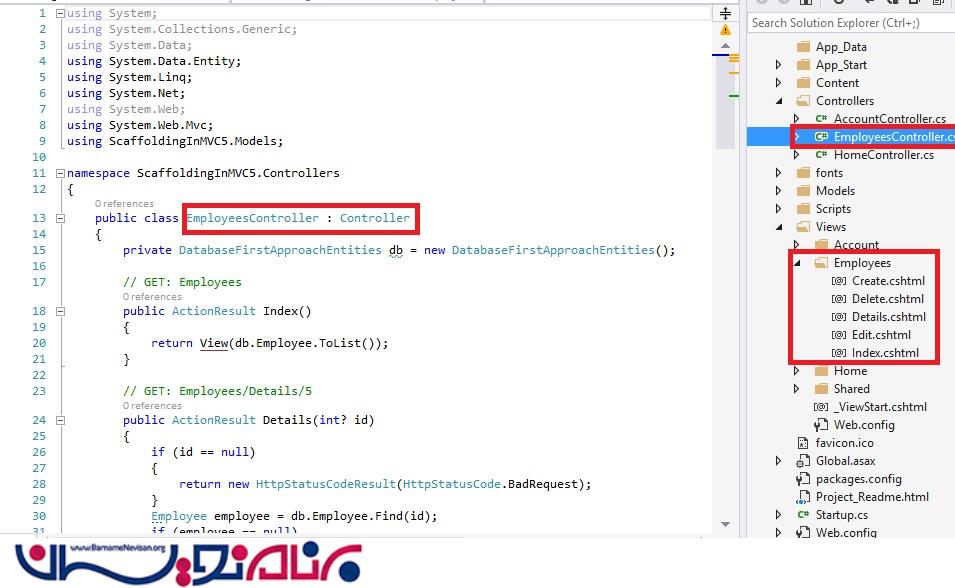
Task: Click the yellow warning indicator in editor margin
Action: pyautogui.click(x=725, y=31)
